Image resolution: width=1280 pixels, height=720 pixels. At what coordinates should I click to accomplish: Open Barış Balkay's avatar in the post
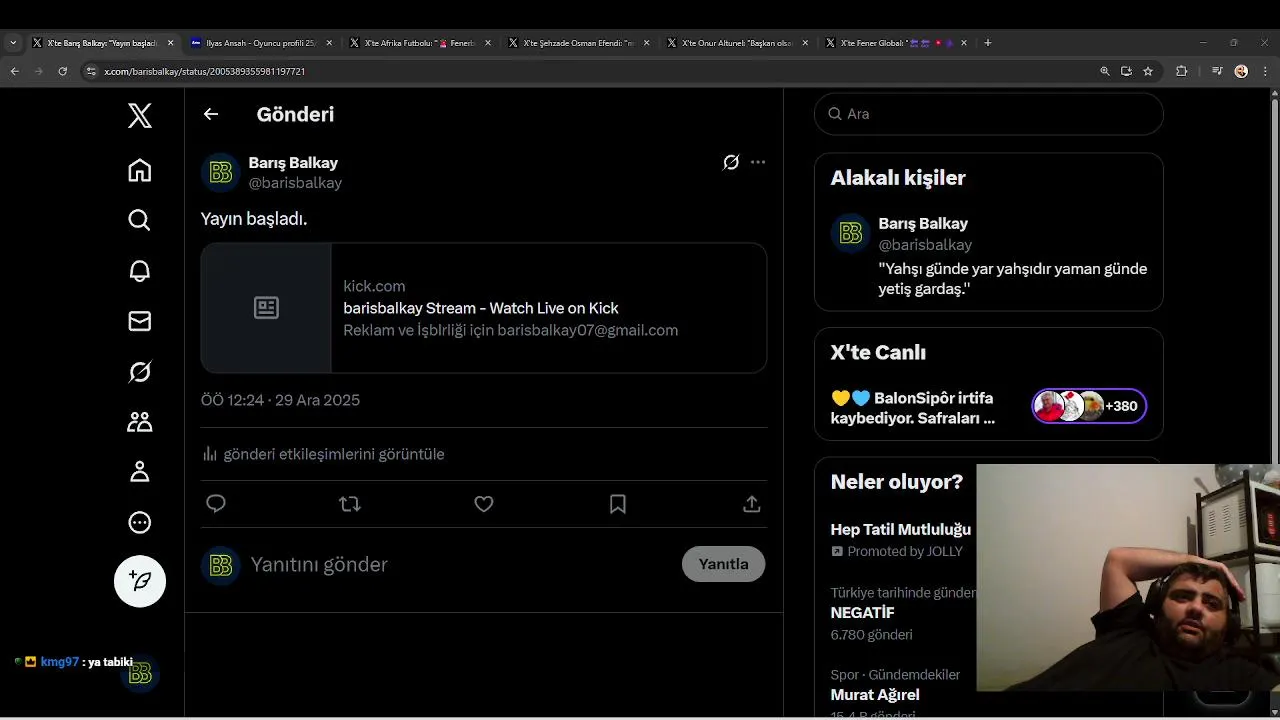(221, 173)
